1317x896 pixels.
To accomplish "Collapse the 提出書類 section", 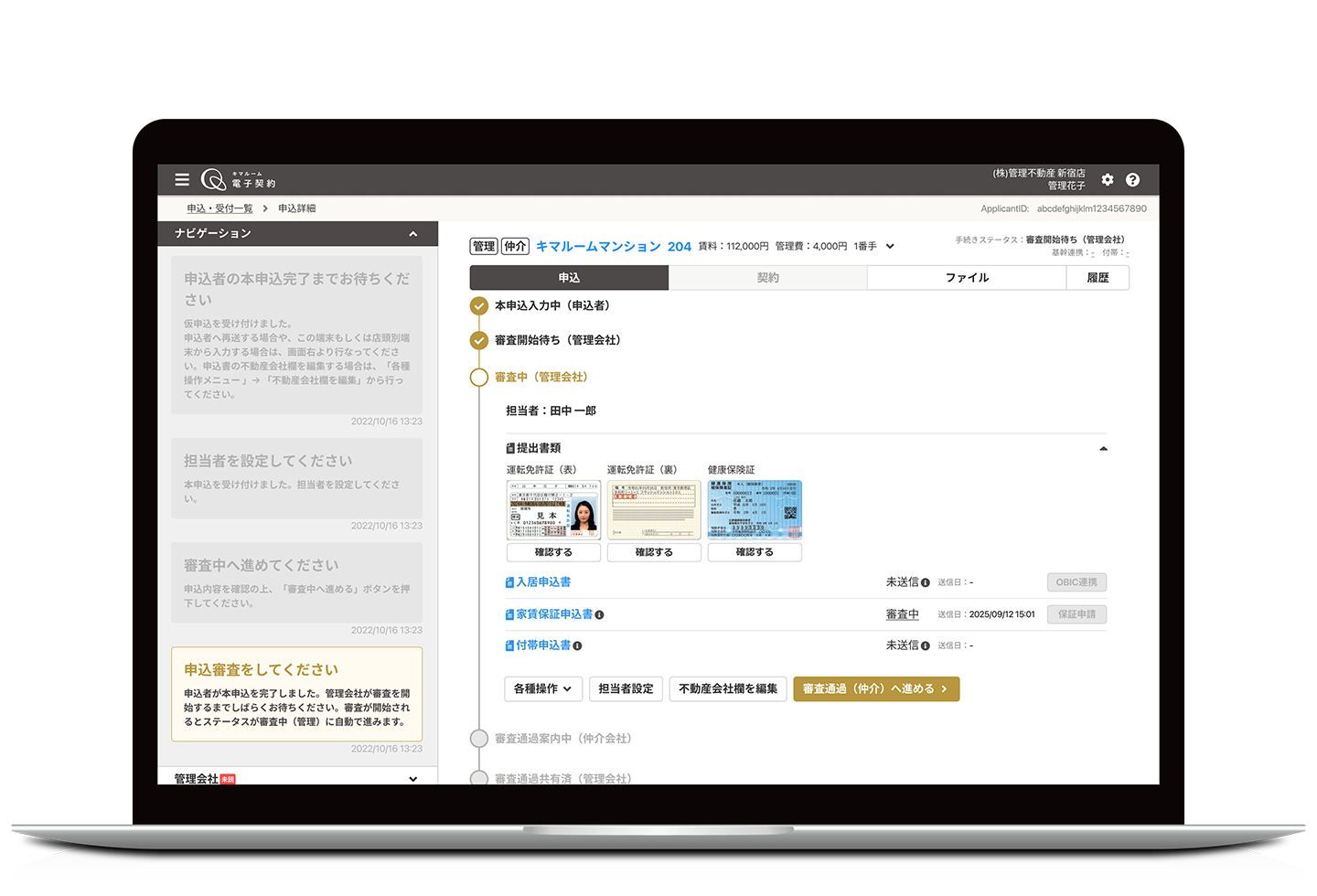I will point(1103,449).
